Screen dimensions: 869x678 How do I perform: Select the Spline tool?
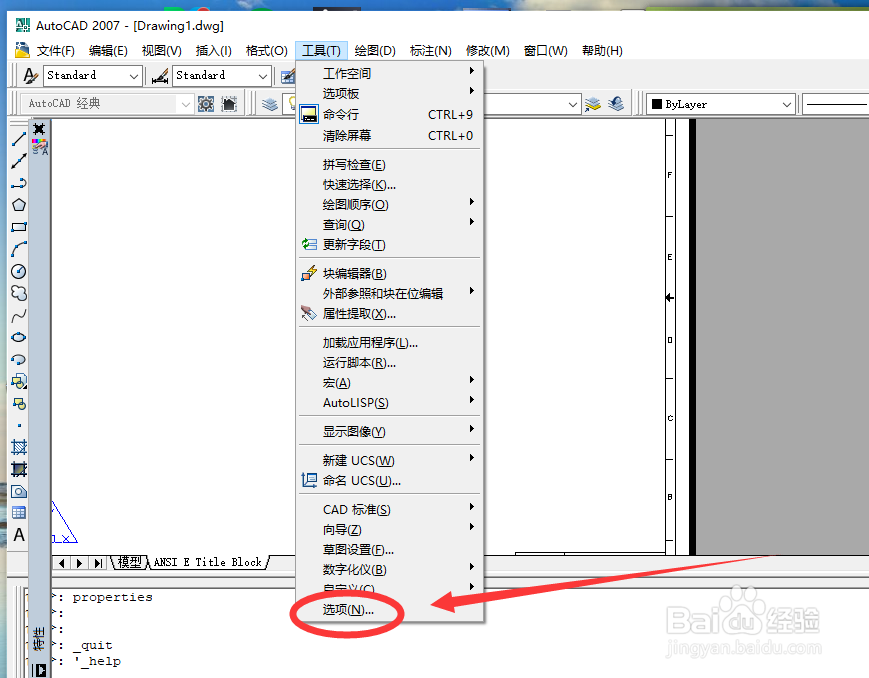point(19,315)
